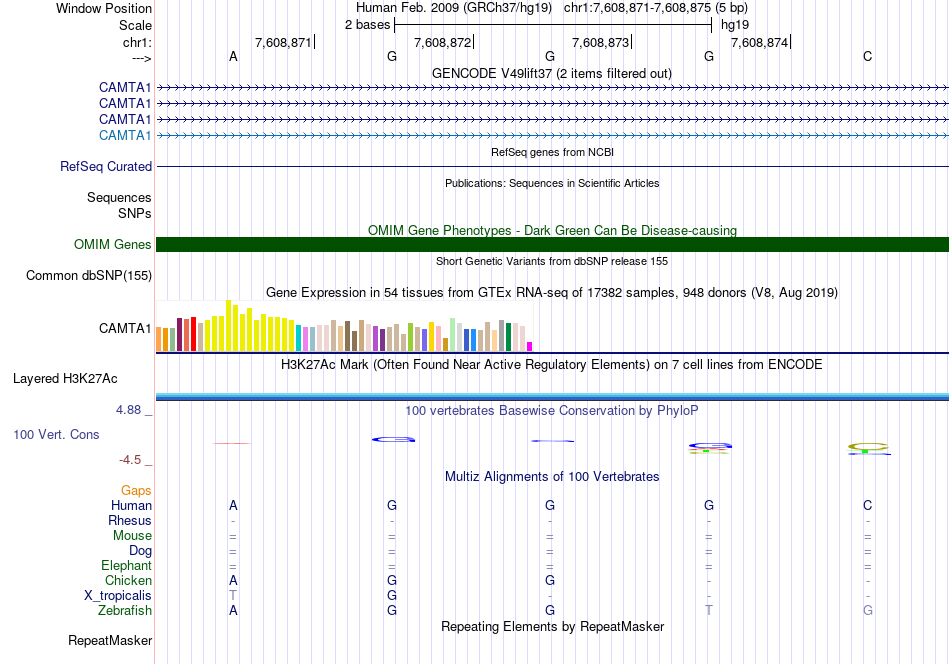Click the chr1:7,608,871-7,608,875 (5 bp) position text
This screenshot has height=664, width=950.
[x=656, y=8]
